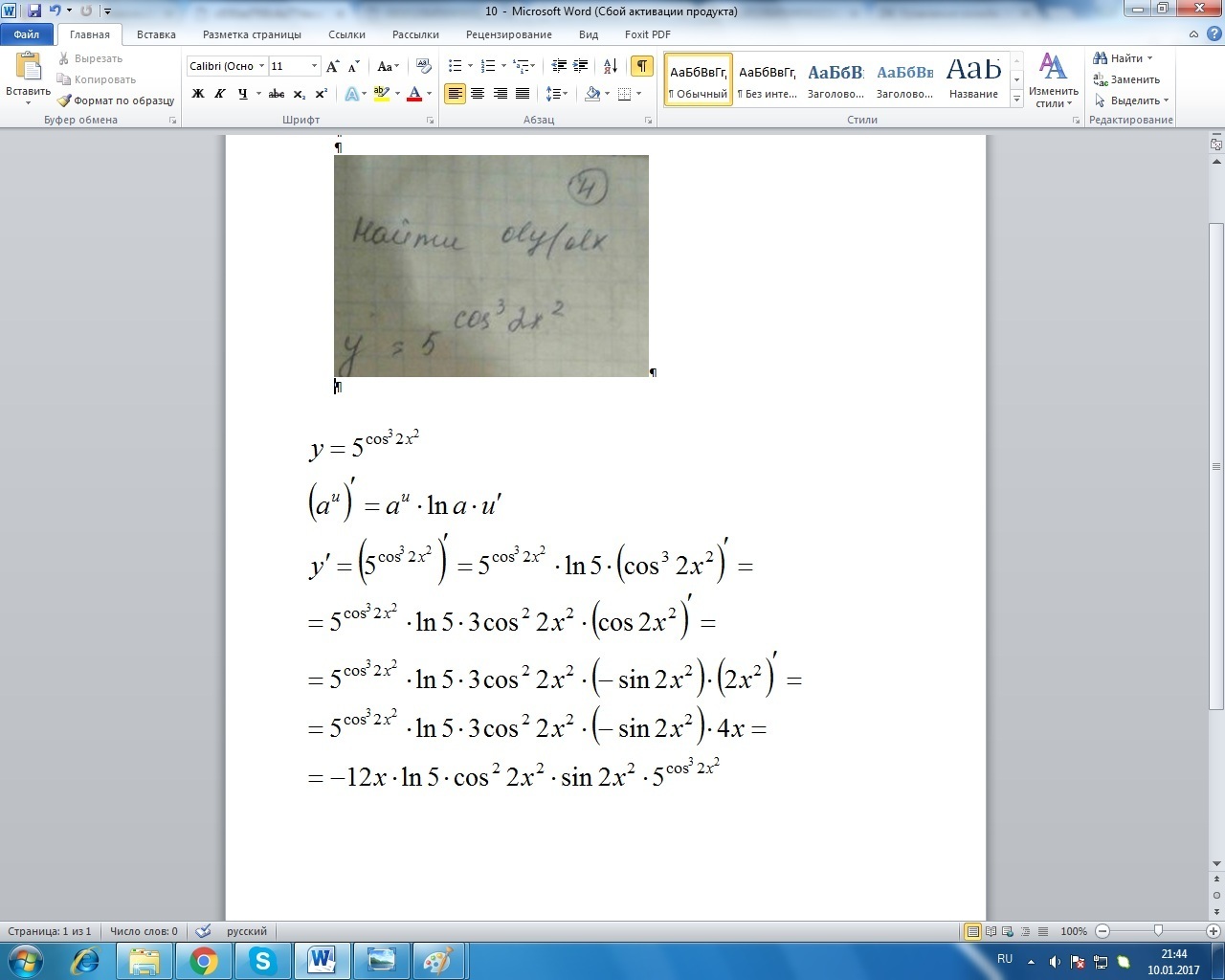The width and height of the screenshot is (1225, 980).
Task: Open the change case (Aa) dropdown
Action: tap(389, 66)
